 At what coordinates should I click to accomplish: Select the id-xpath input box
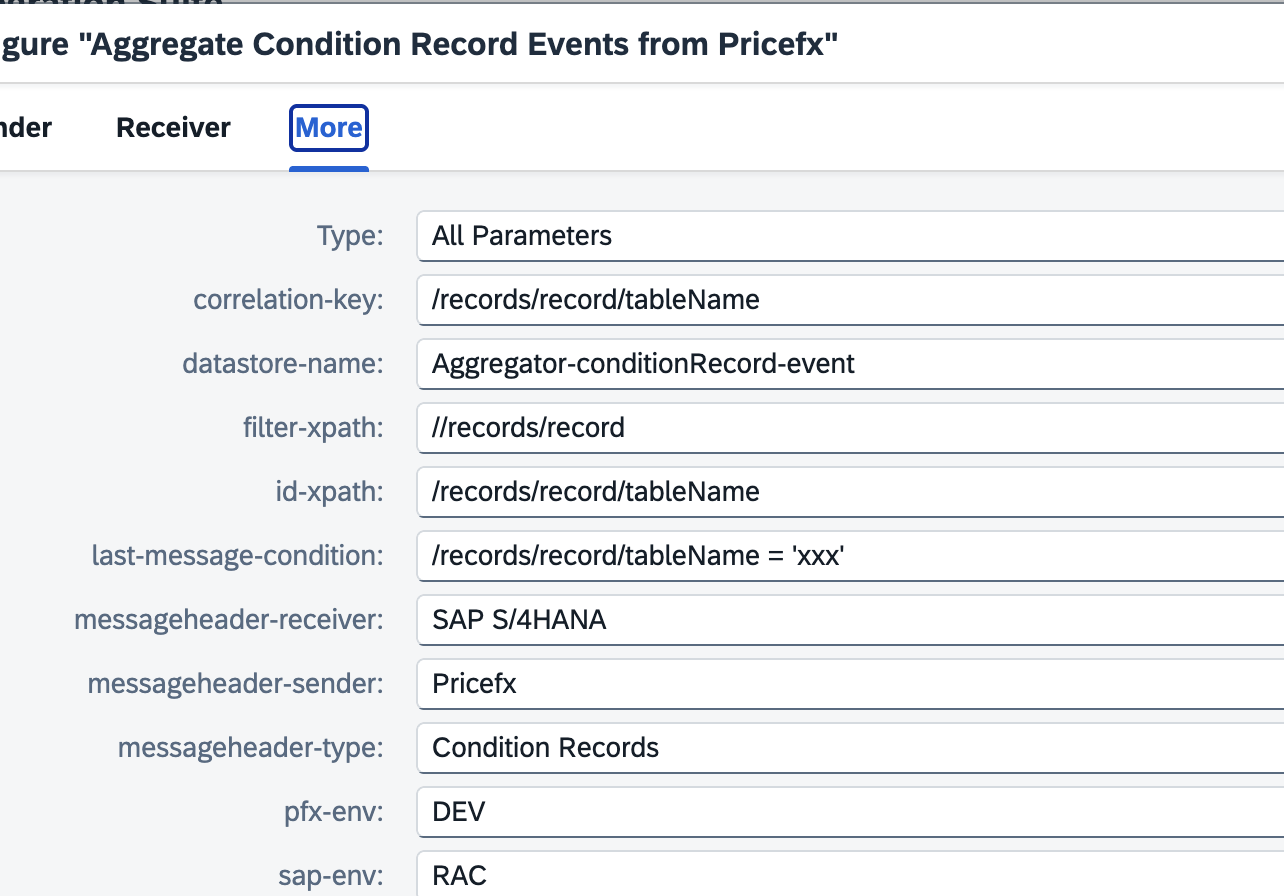(850, 492)
